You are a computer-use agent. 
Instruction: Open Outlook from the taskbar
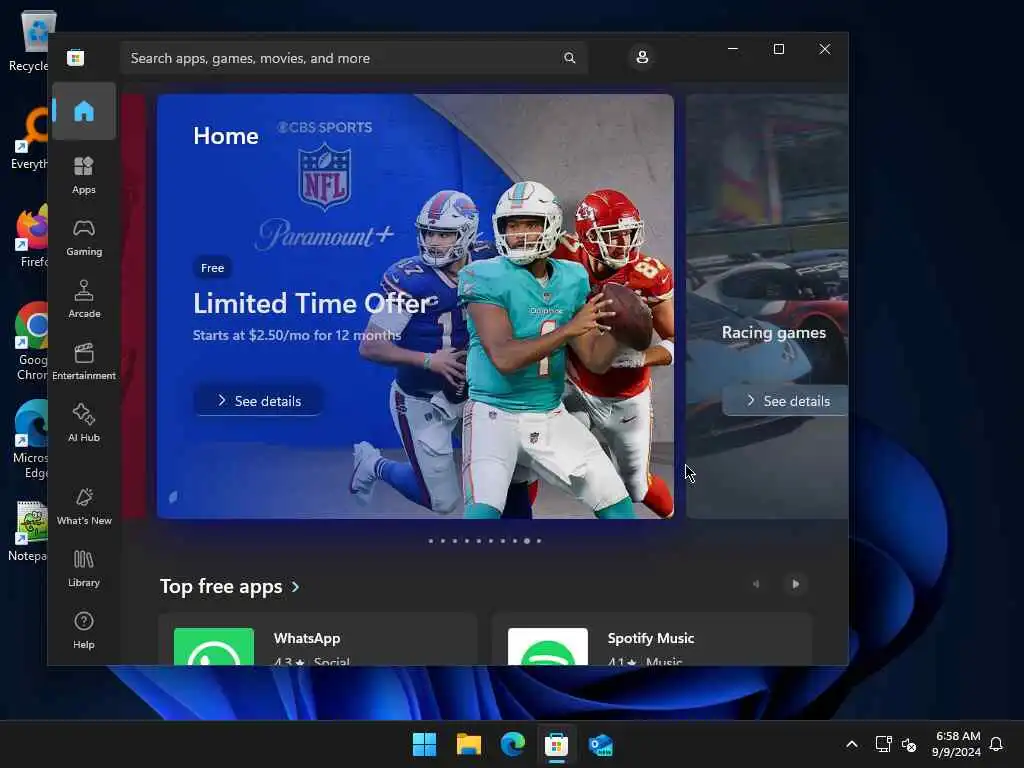click(601, 744)
